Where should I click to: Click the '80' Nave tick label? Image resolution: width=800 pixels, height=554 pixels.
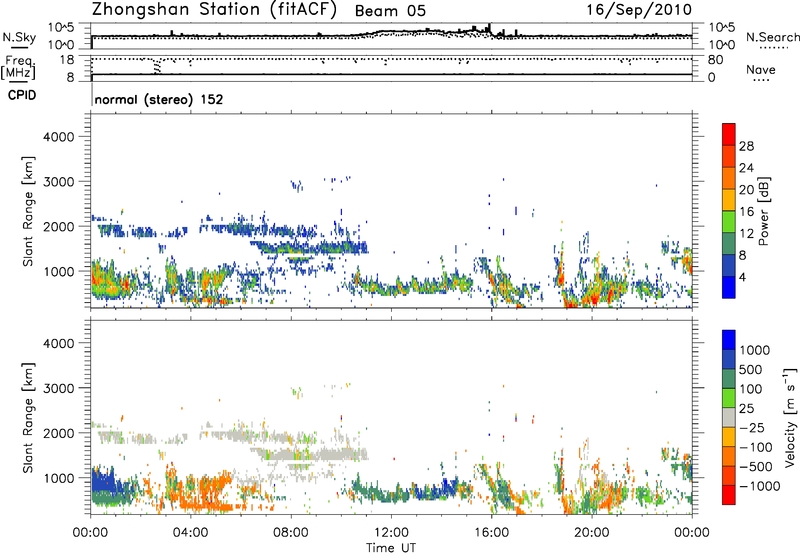[x=715, y=60]
